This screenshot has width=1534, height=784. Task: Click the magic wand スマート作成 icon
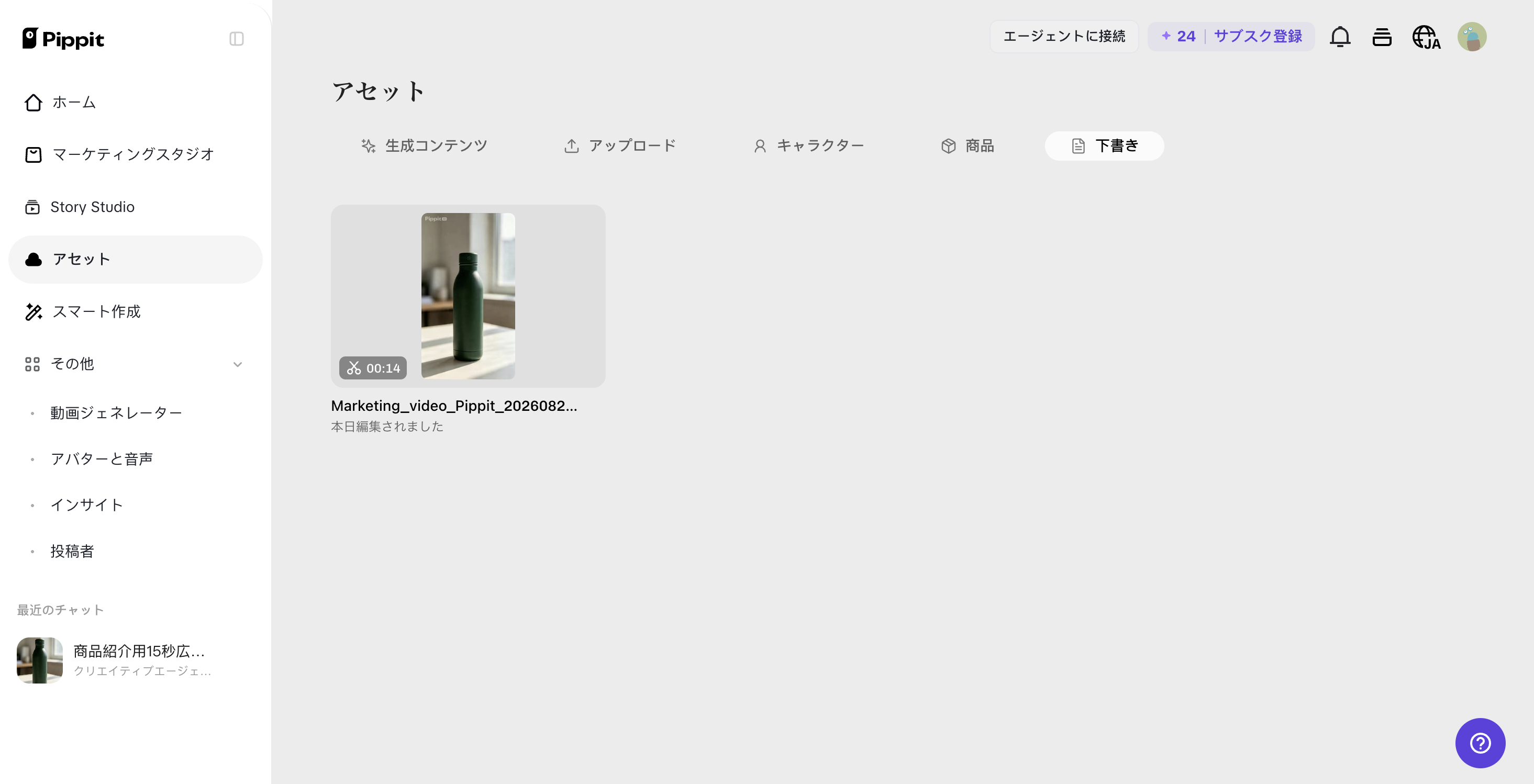(x=34, y=312)
